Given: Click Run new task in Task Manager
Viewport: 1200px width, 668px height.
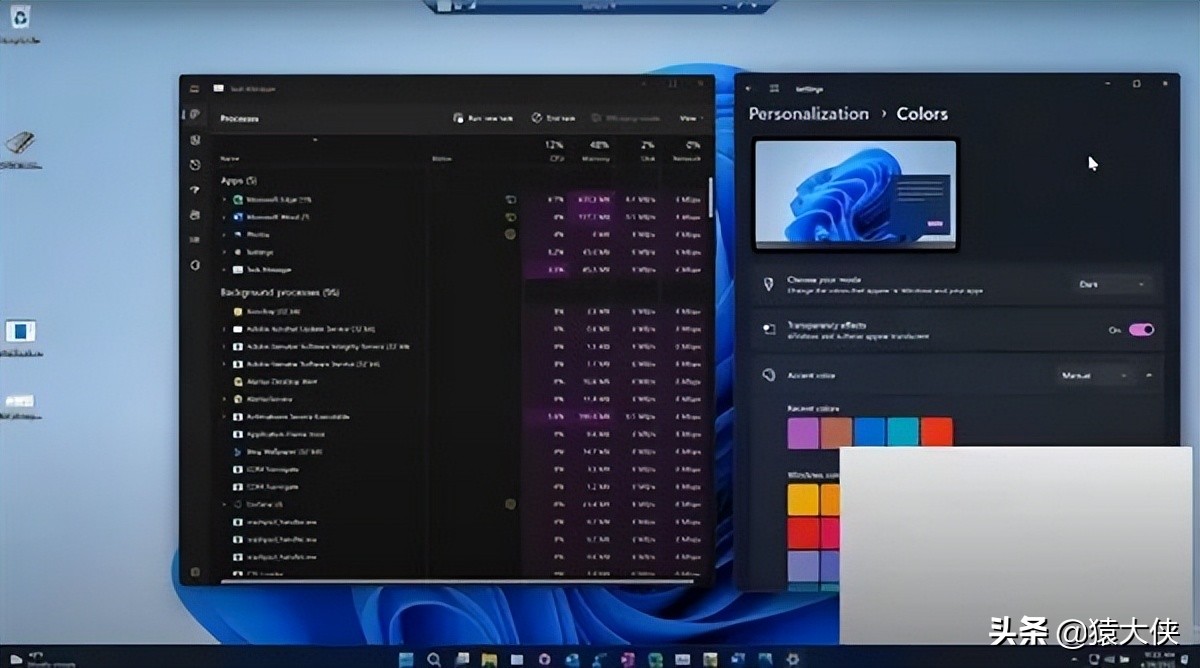Looking at the screenshot, I should point(483,118).
